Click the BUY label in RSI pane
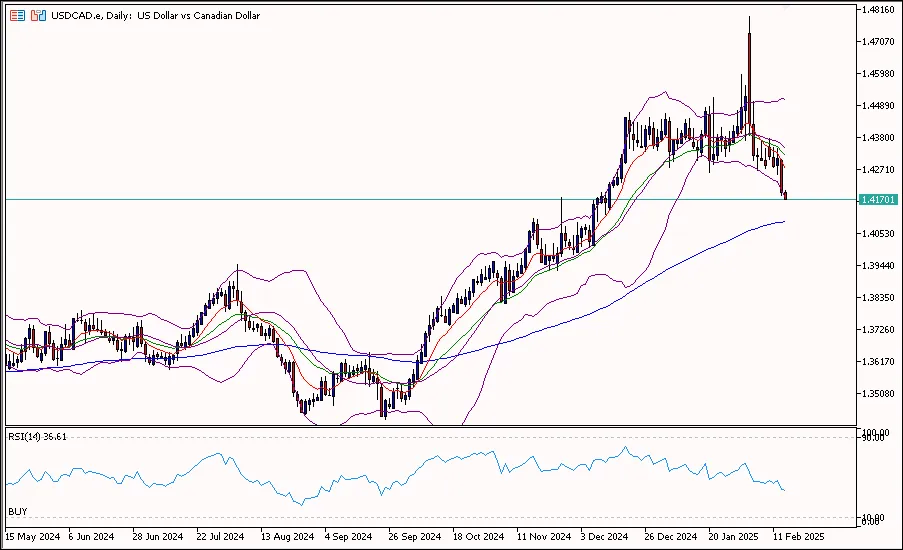This screenshot has width=903, height=550. [17, 511]
